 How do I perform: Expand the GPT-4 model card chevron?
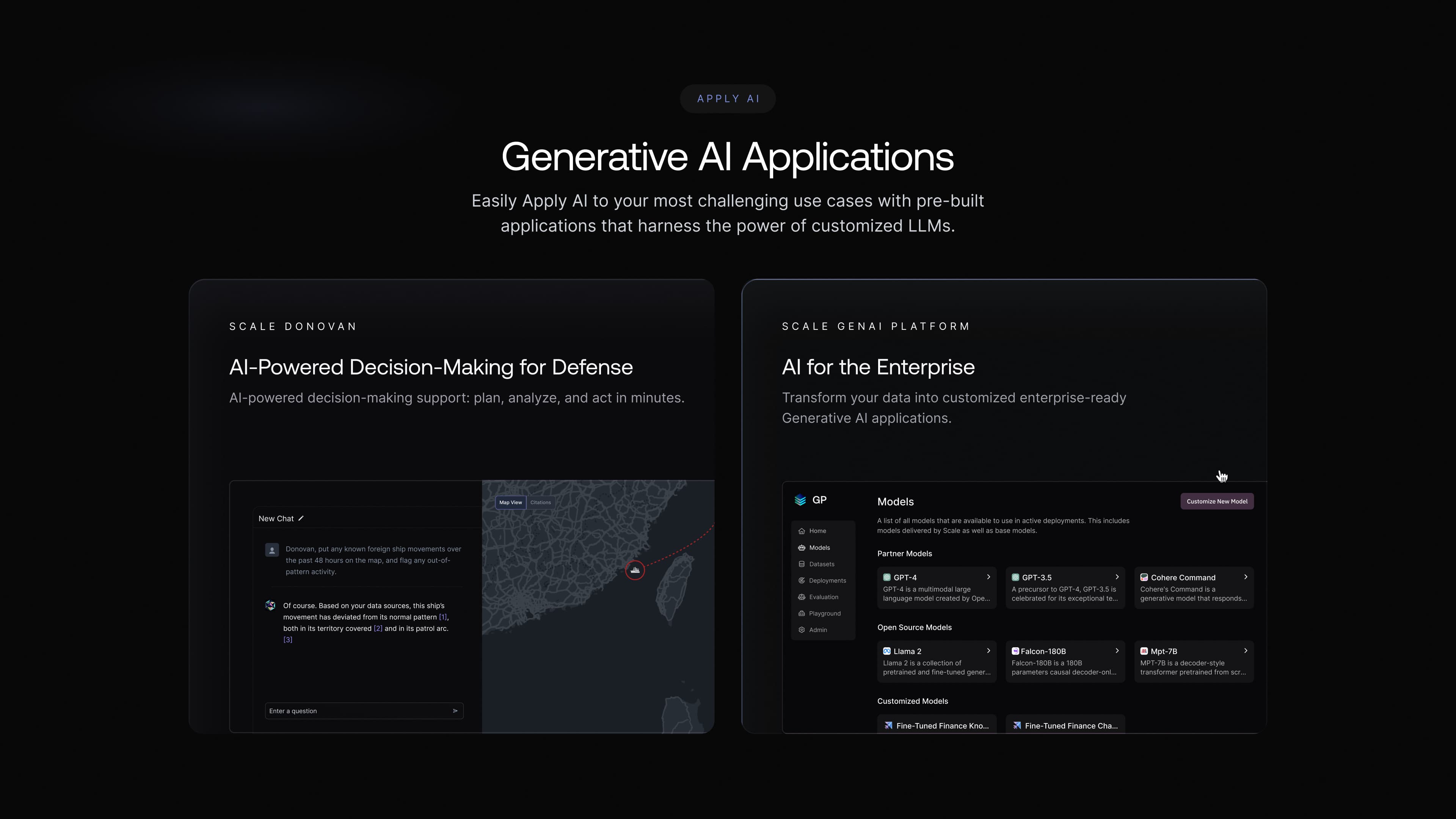point(988,577)
